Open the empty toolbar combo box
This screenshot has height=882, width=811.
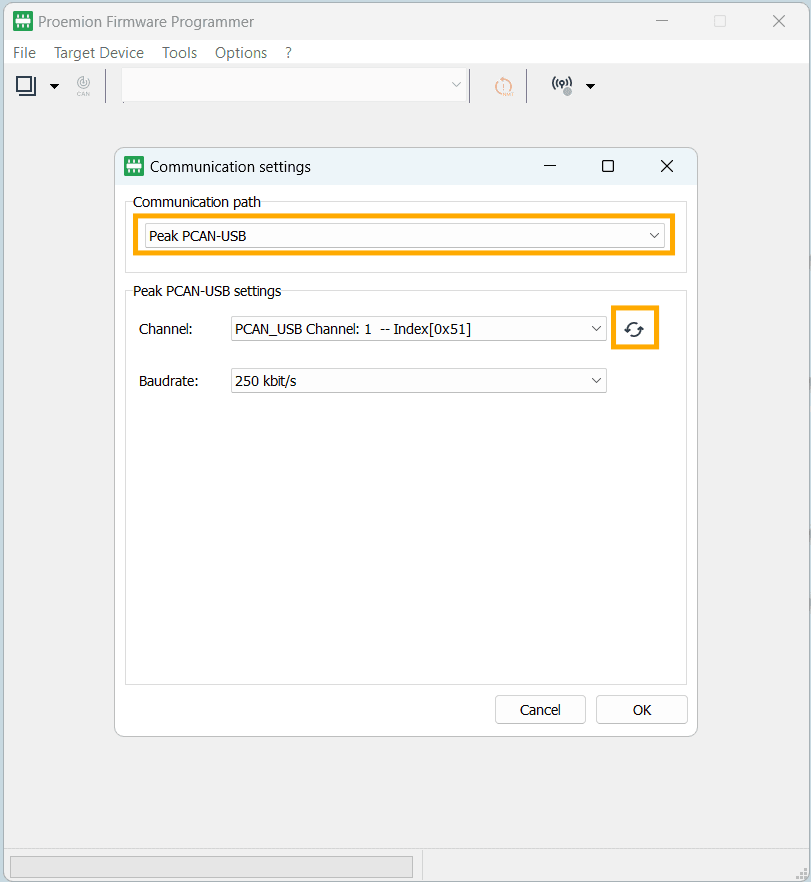click(295, 86)
